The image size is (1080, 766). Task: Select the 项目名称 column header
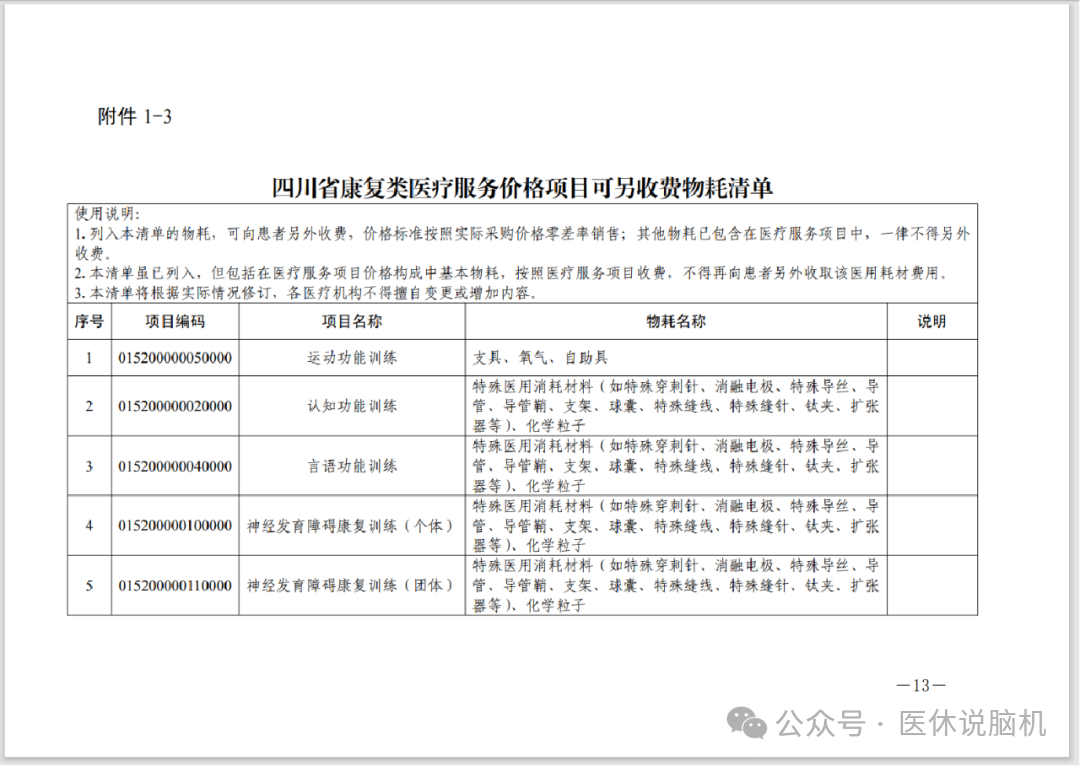tap(352, 322)
